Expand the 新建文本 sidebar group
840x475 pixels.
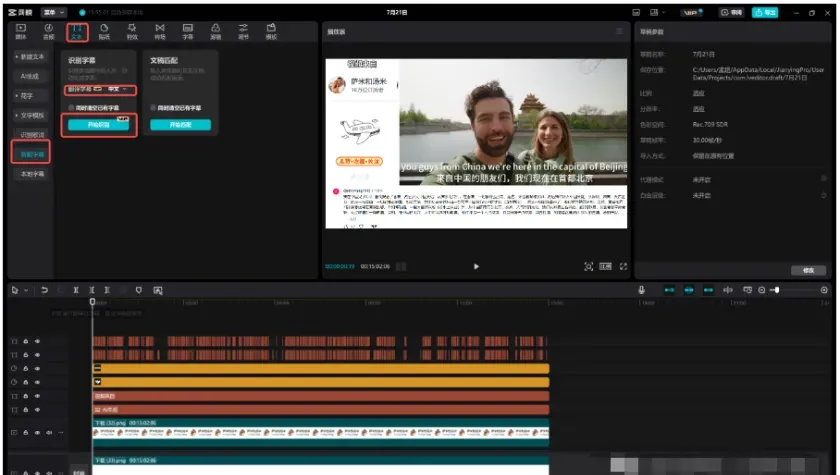coord(31,57)
